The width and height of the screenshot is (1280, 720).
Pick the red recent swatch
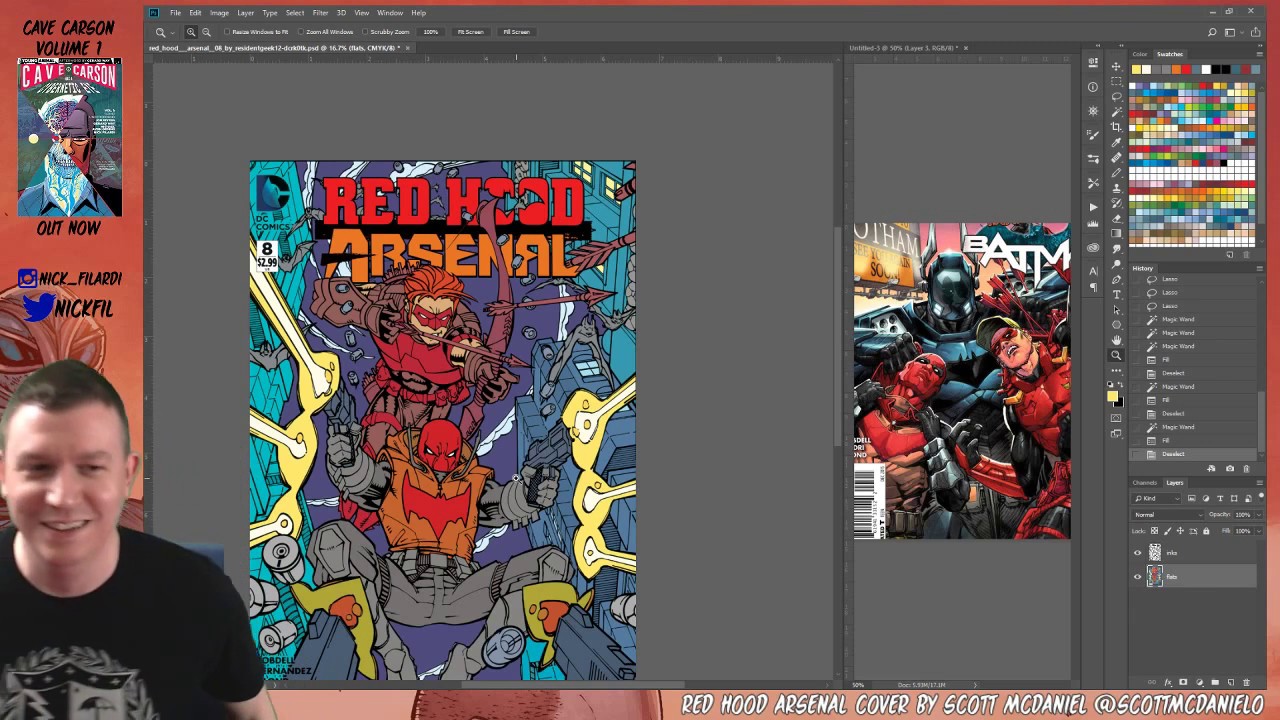(x=1186, y=69)
